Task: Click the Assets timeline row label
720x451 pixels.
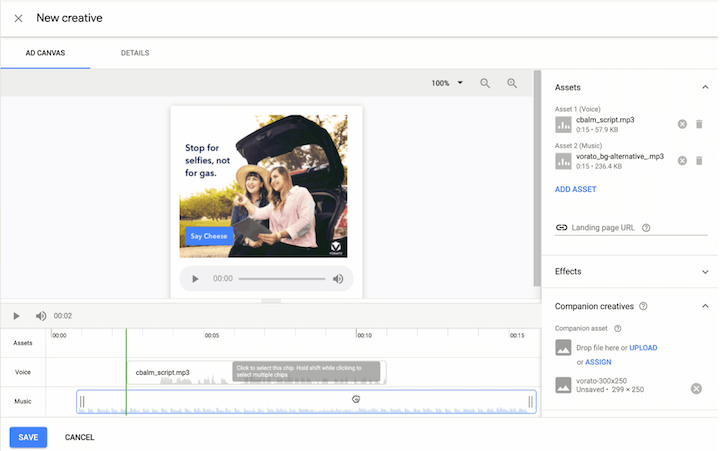Action: [22, 343]
